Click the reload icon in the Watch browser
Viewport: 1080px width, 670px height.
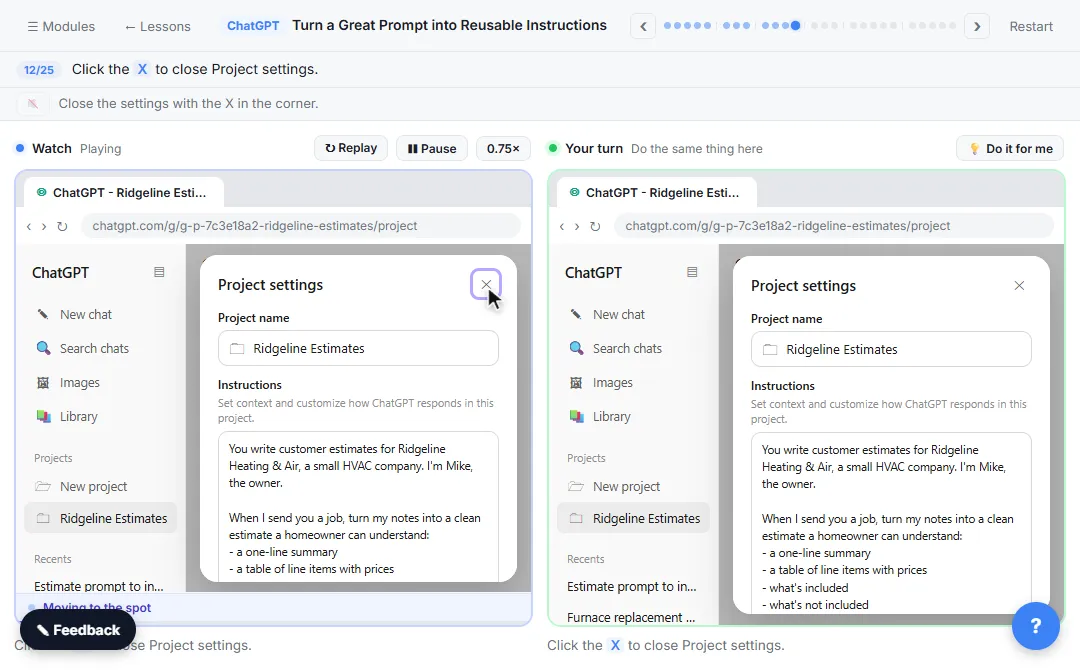tap(62, 226)
